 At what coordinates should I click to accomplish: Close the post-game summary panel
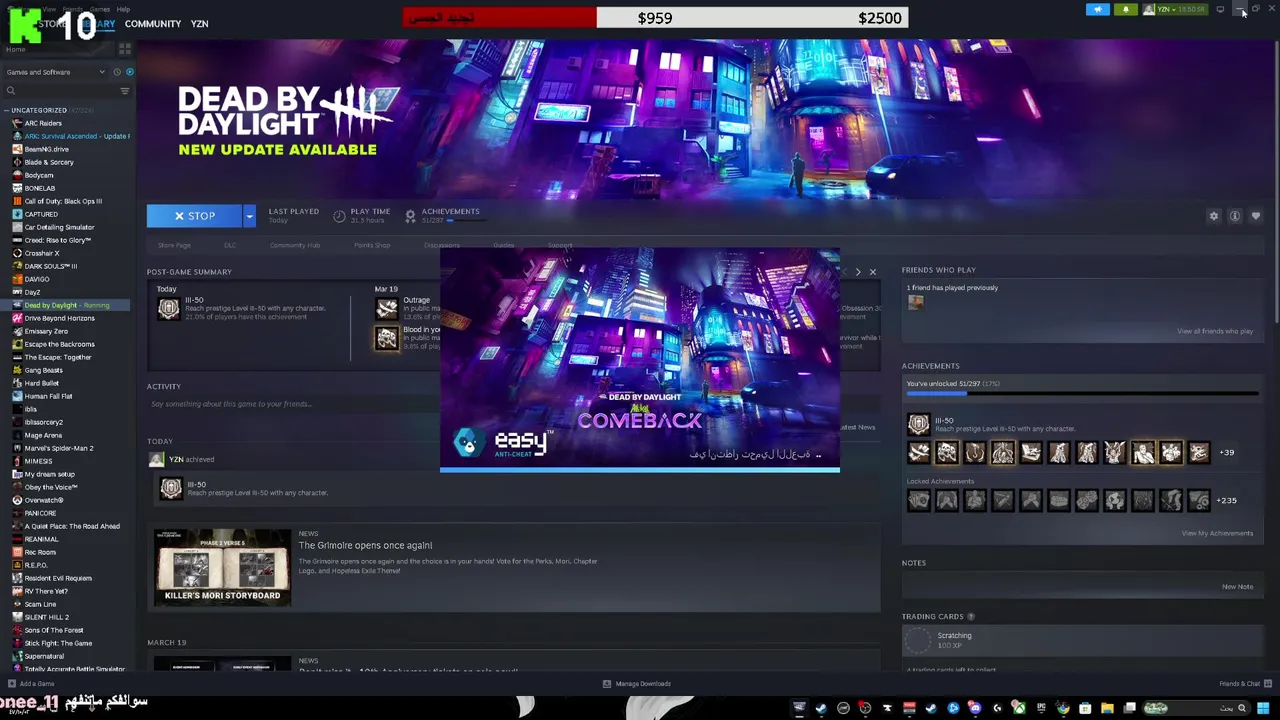pos(872,272)
